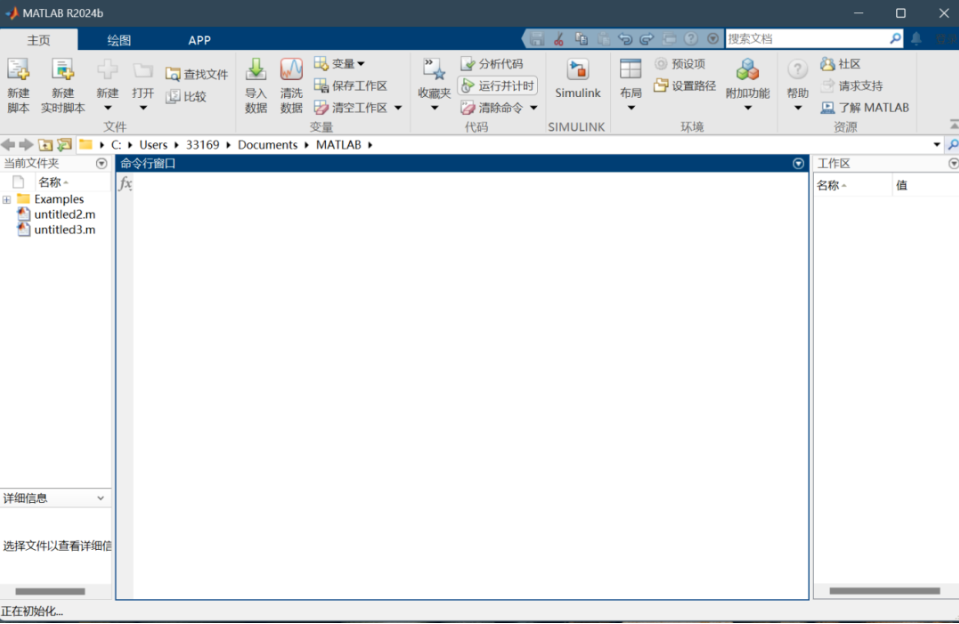The width and height of the screenshot is (959, 624).
Task: Go up one folder level
Action: pos(45,144)
